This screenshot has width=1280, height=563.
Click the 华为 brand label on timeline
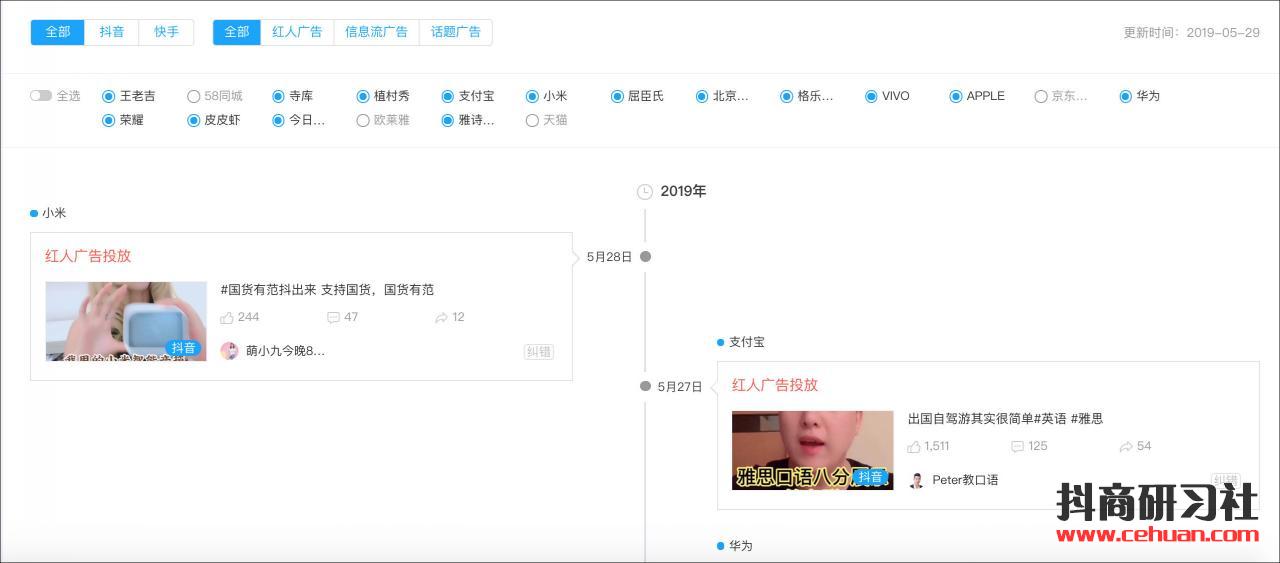coord(741,546)
